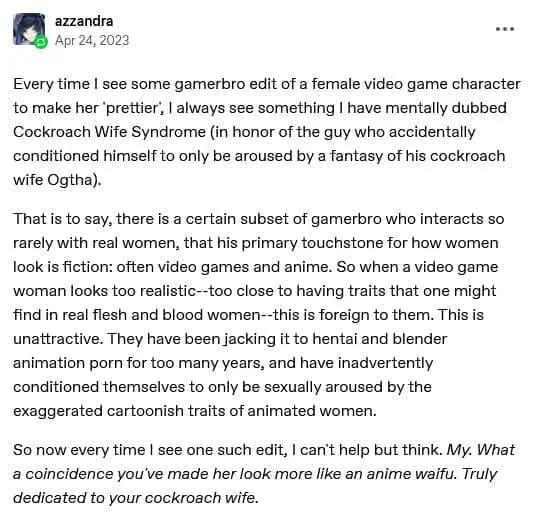This screenshot has height=521, width=535.
Task: Click the green follow badge on avatar
Action: (41, 42)
